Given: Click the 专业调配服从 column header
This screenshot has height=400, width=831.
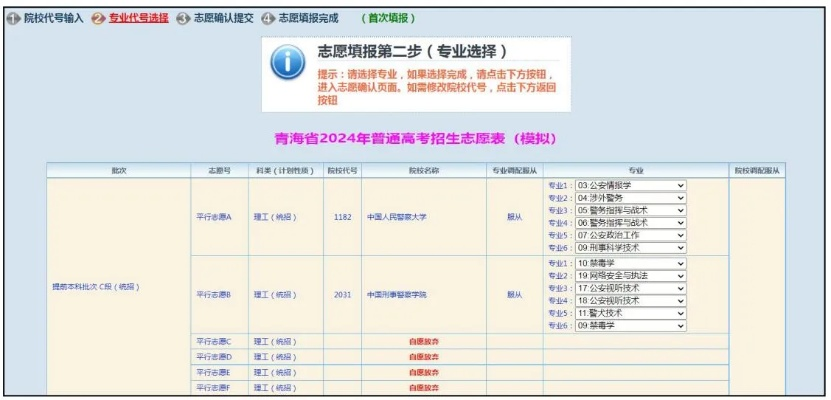Looking at the screenshot, I should coord(515,171).
